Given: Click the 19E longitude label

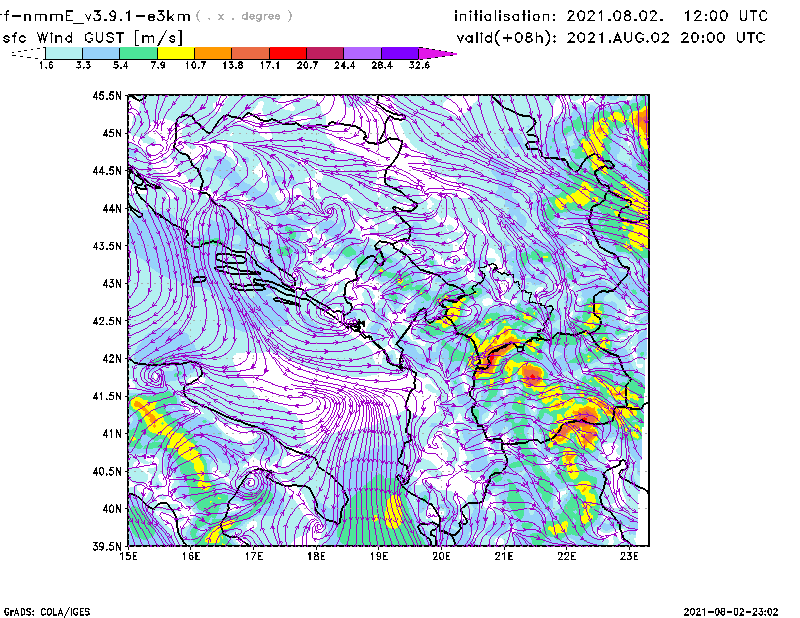Looking at the screenshot, I should pyautogui.click(x=379, y=556).
